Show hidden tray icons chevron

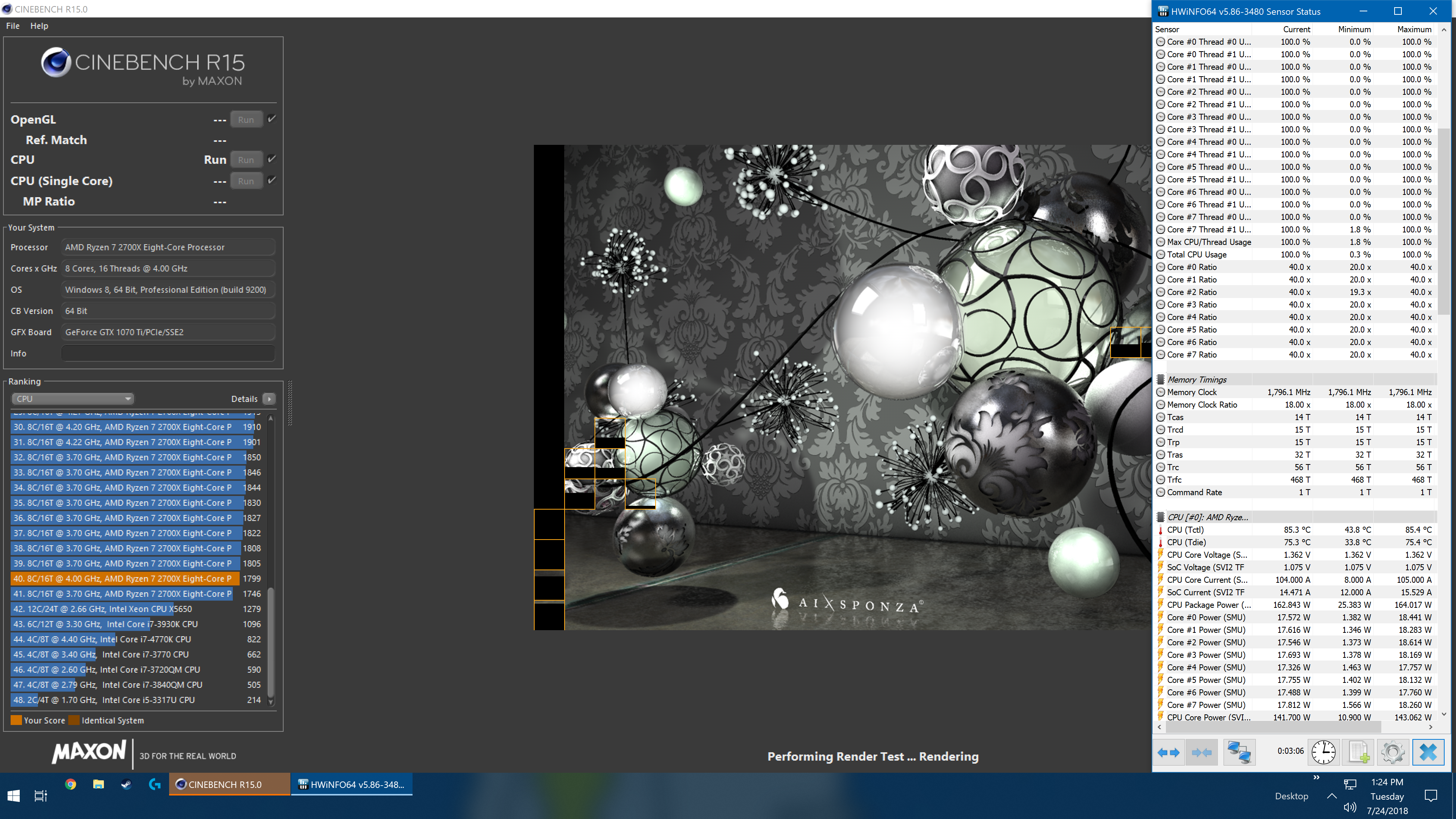[x=1332, y=796]
